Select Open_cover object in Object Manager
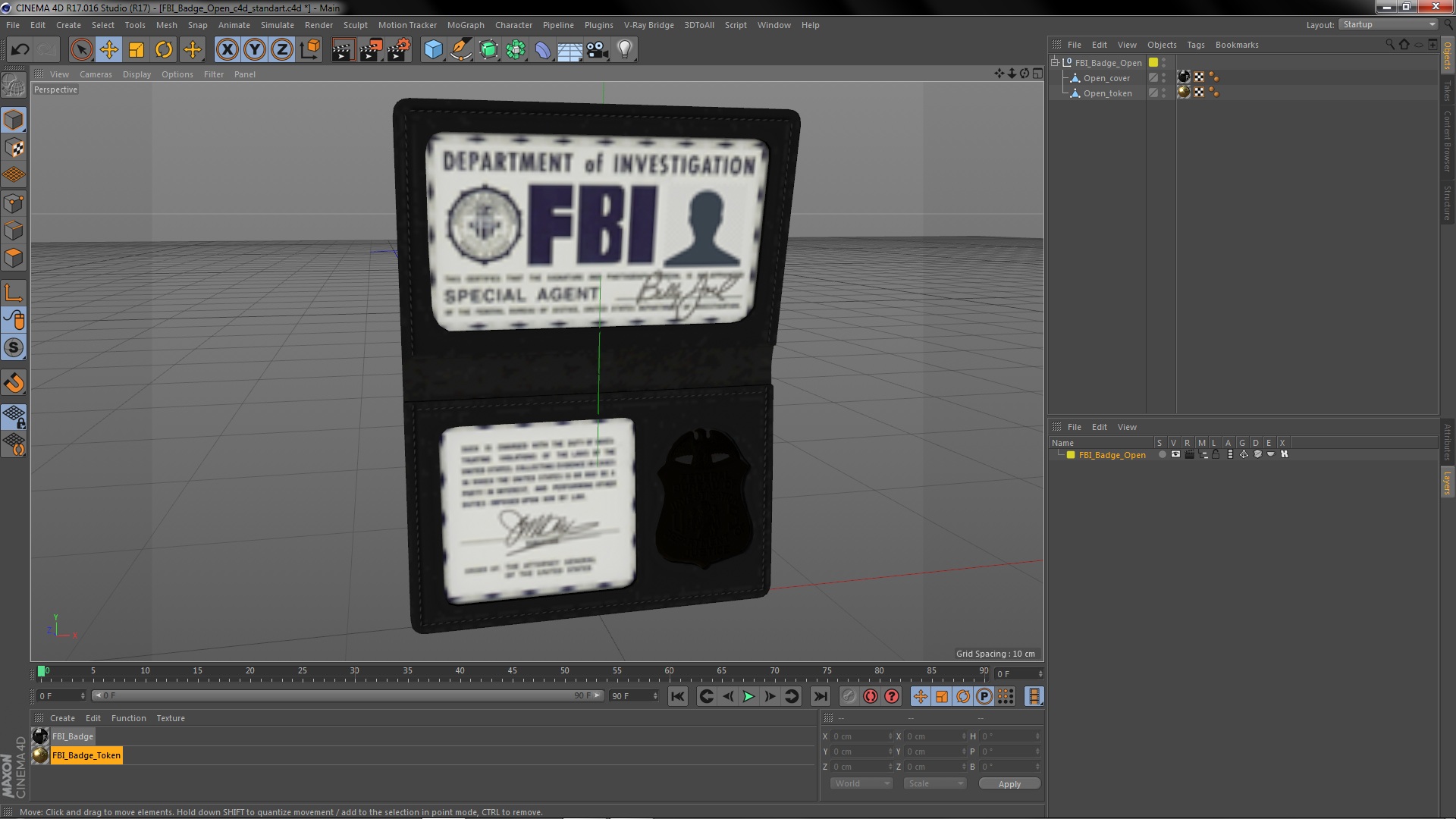The height and width of the screenshot is (819, 1456). coord(1106,78)
